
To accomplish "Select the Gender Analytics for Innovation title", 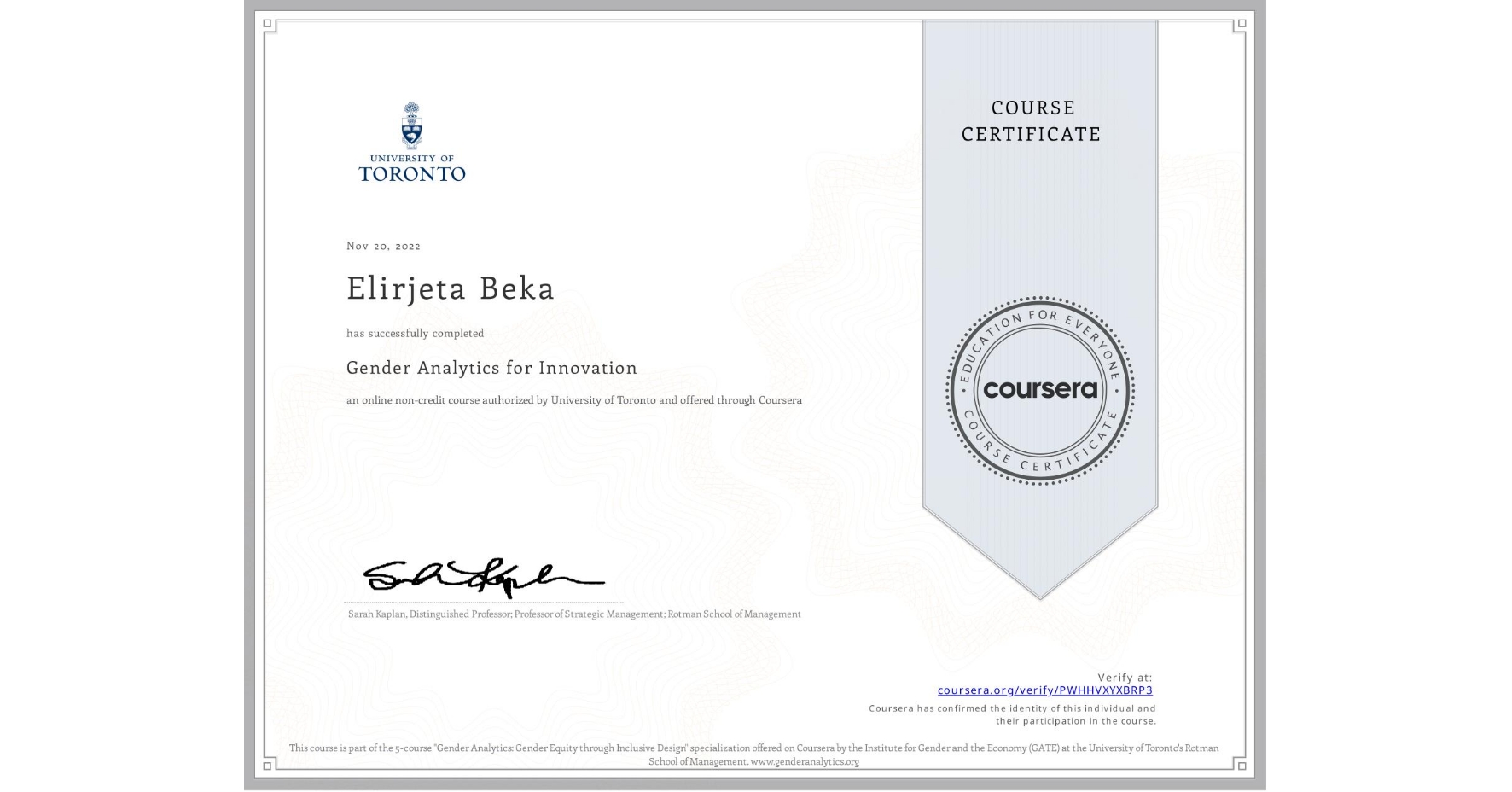I will click(491, 367).
